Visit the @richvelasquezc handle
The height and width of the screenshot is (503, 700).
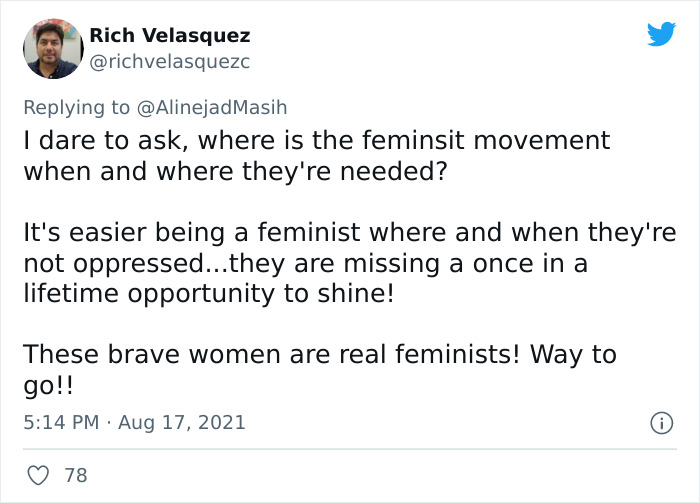pyautogui.click(x=169, y=61)
